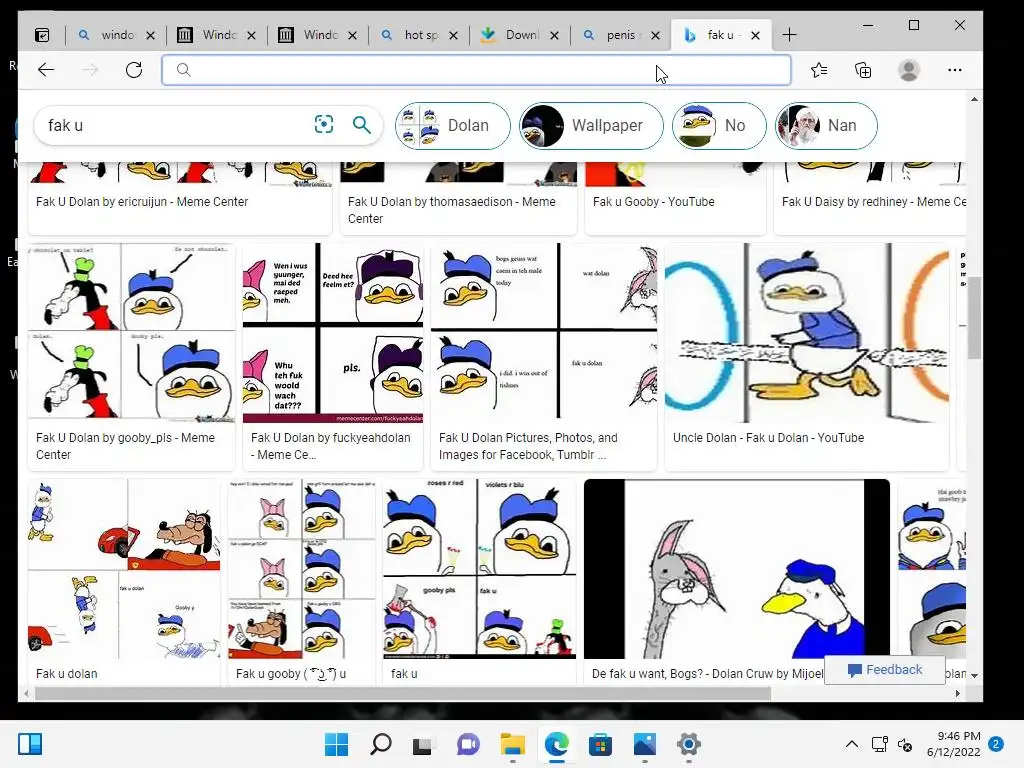Open Task View on the taskbar
The width and height of the screenshot is (1024, 768).
(423, 744)
